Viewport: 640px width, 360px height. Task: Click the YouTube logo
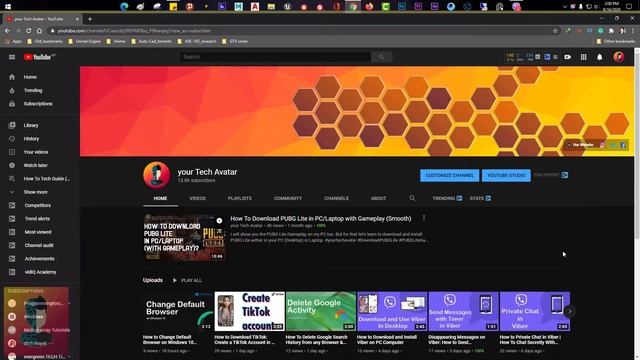tap(39, 57)
